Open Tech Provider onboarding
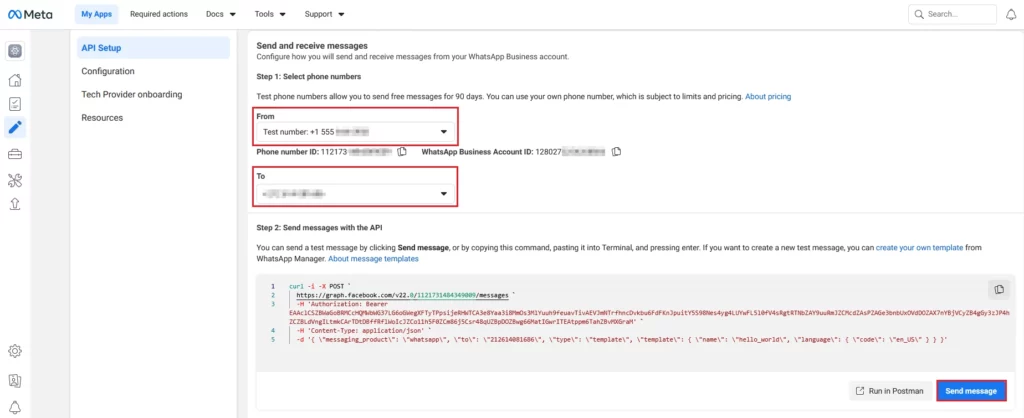1024x418 pixels. pos(132,95)
